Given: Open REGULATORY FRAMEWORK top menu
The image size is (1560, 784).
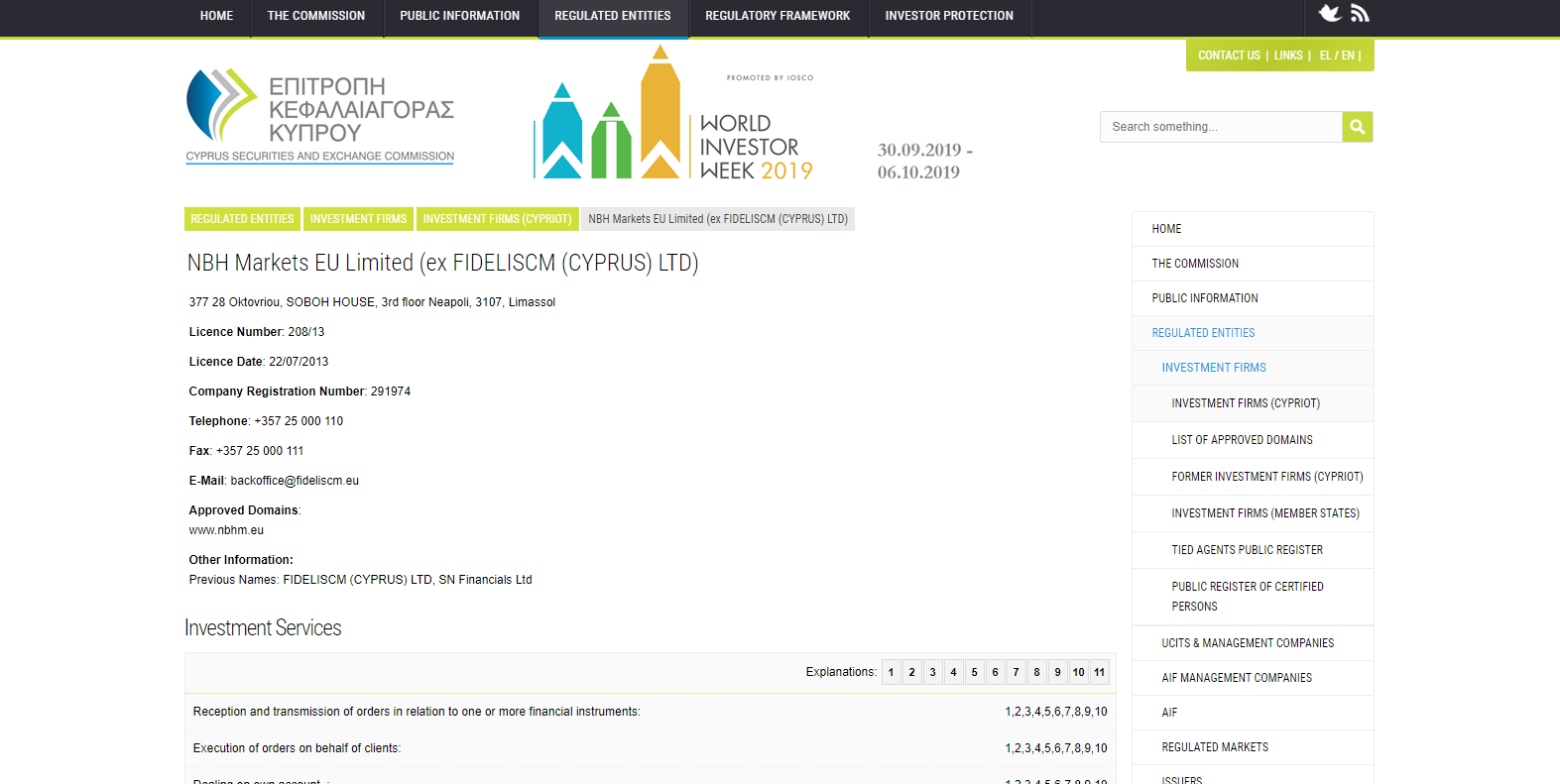Looking at the screenshot, I should point(778,16).
